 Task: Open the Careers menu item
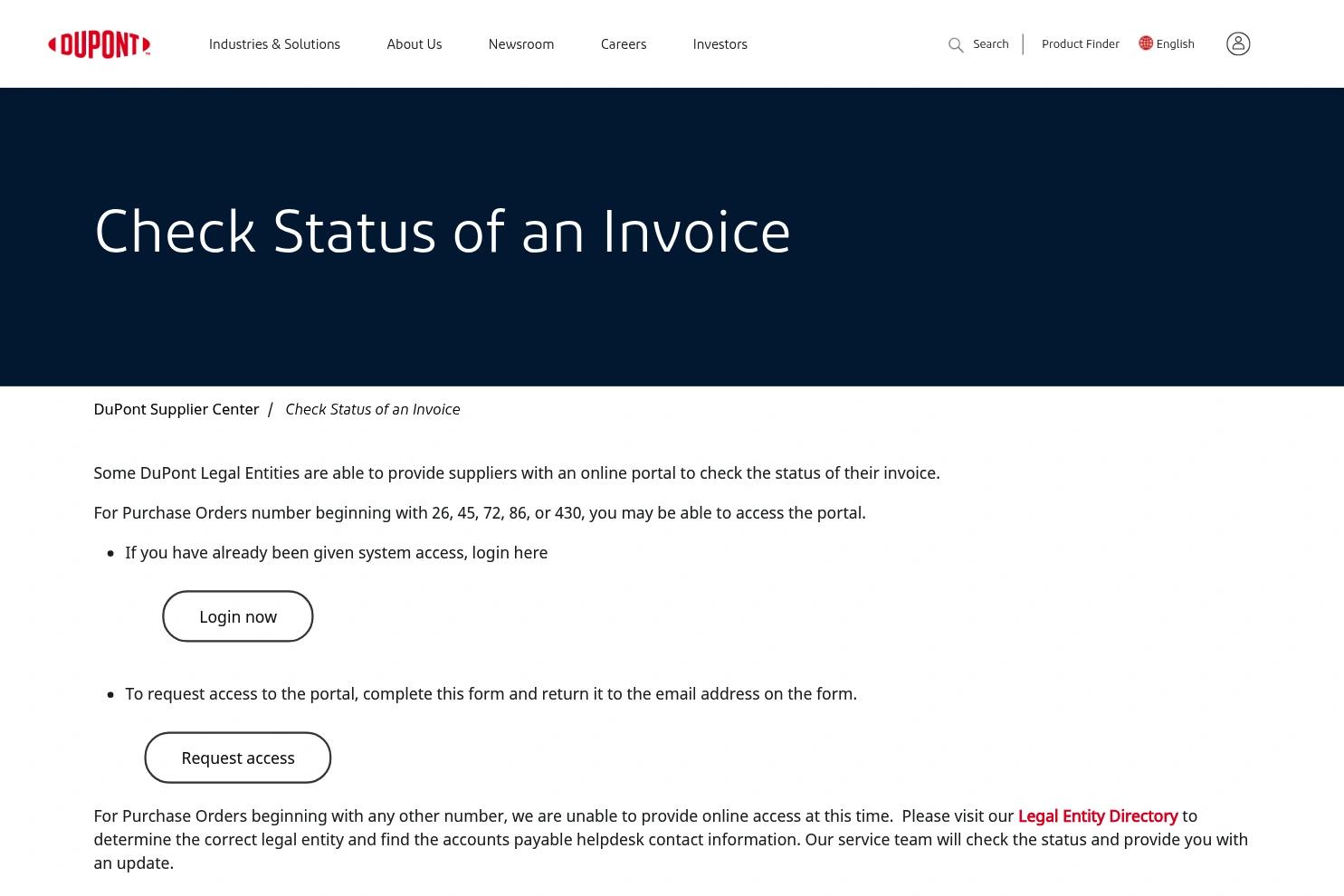(x=624, y=43)
